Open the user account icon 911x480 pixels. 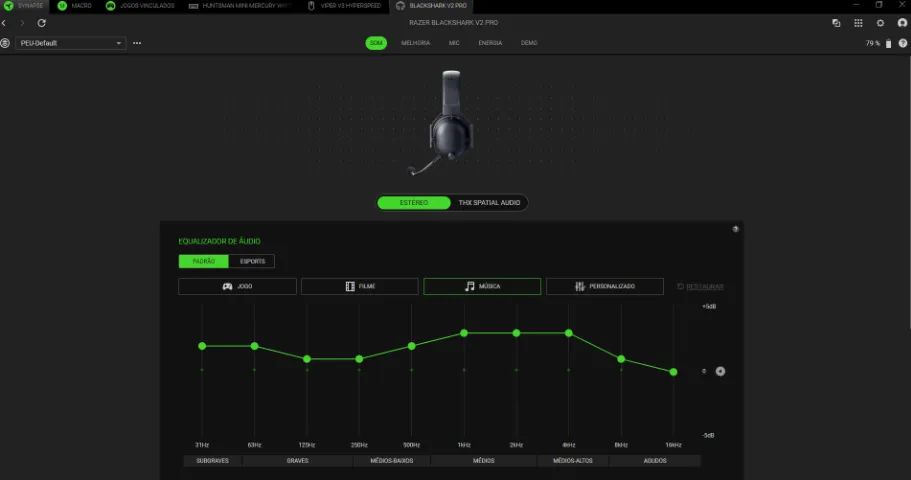pyautogui.click(x=902, y=23)
